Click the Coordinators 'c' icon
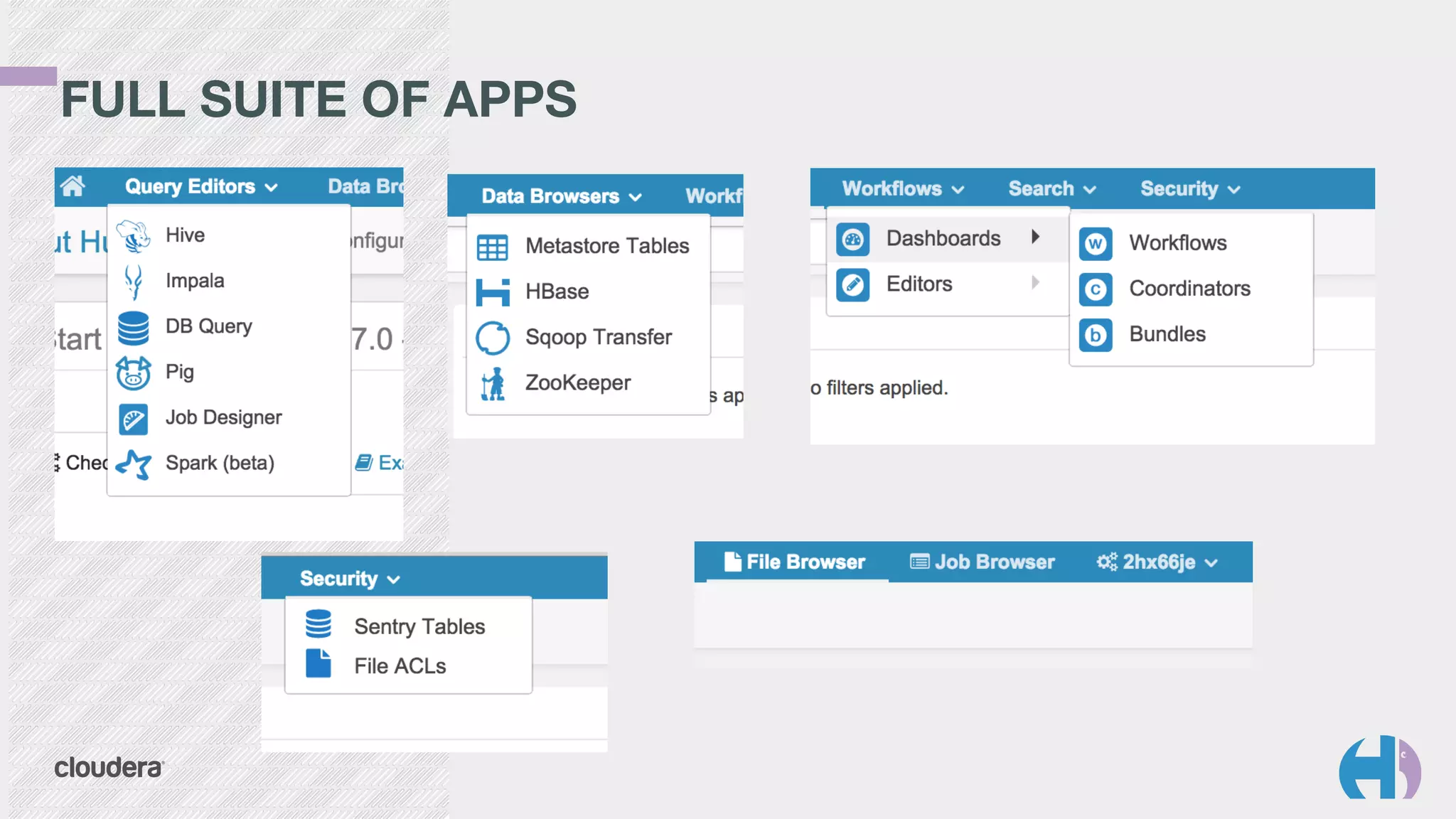The width and height of the screenshot is (1456, 819). (x=1096, y=289)
